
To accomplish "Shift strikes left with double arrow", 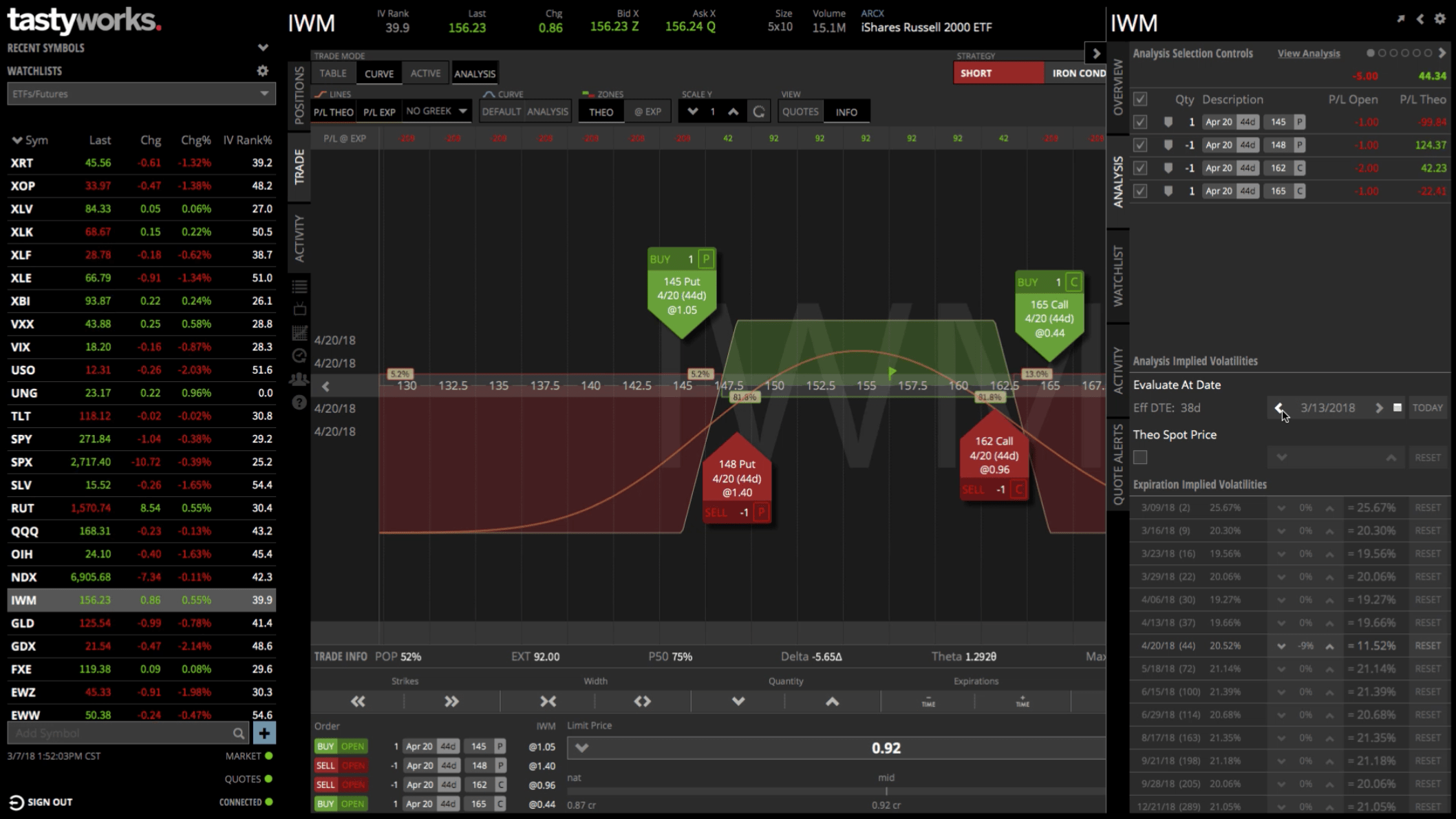I will click(x=358, y=701).
